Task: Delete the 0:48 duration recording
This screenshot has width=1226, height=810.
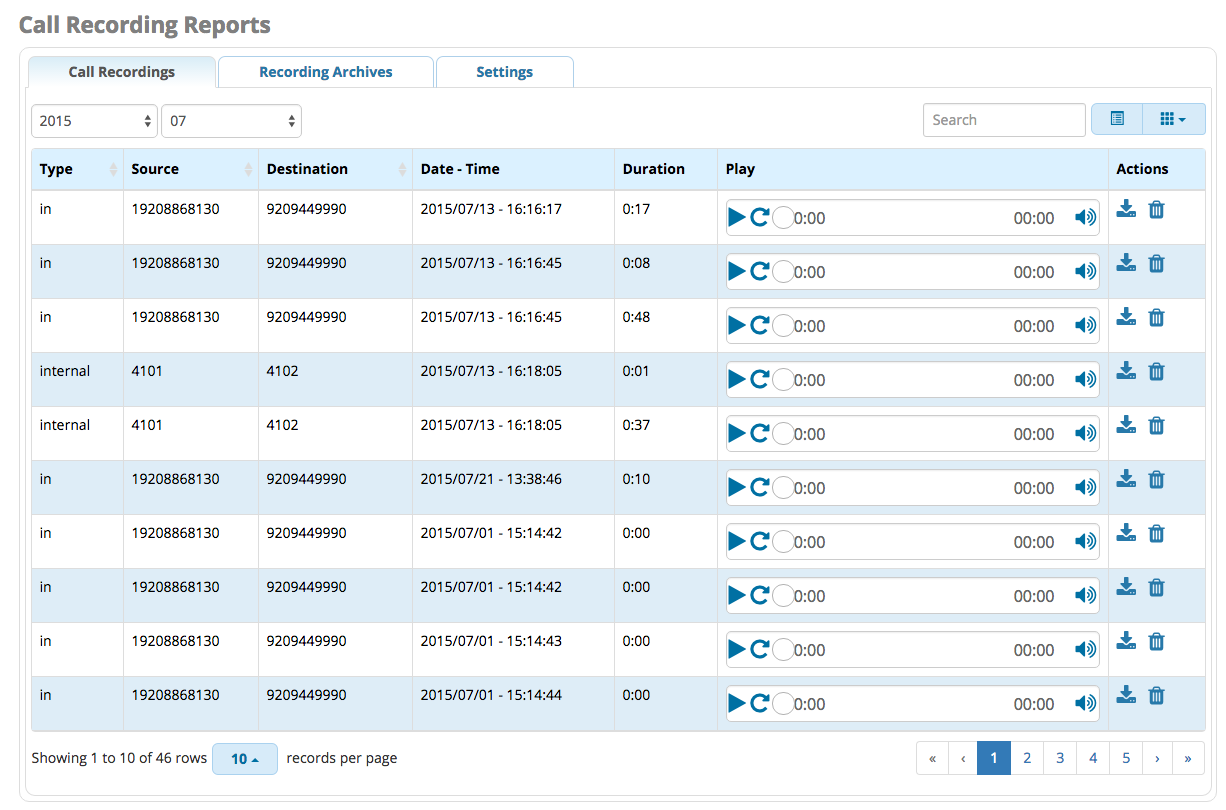Action: [1156, 317]
